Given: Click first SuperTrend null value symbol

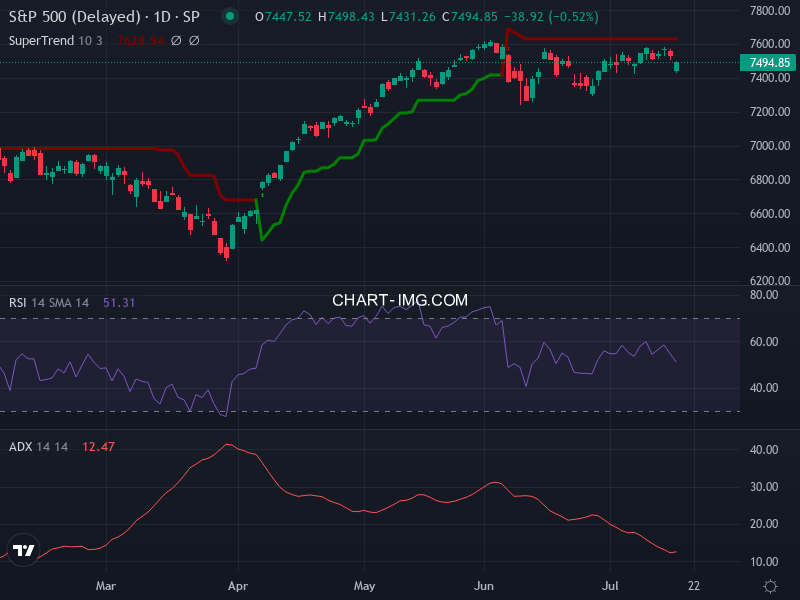Looking at the screenshot, I should 176,40.
